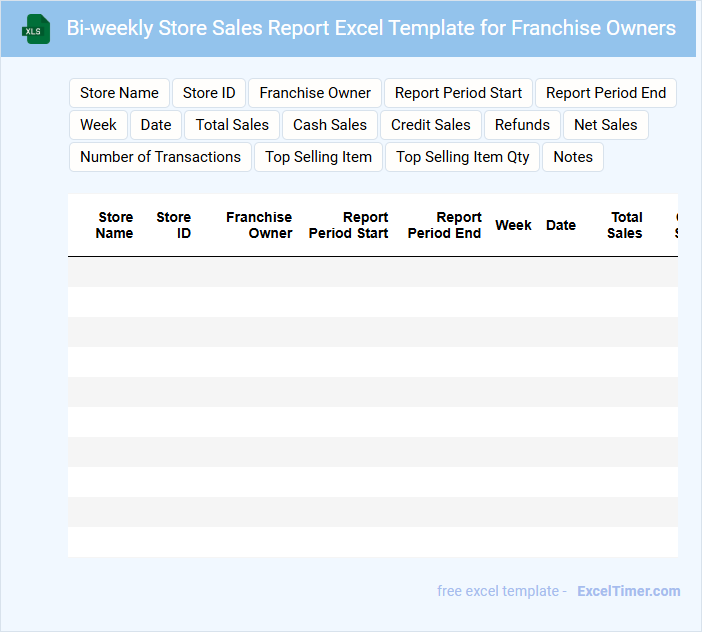Viewport: 702px width, 632px height.
Task: Click the Report Period Start column header
Action: pyautogui.click(x=349, y=225)
